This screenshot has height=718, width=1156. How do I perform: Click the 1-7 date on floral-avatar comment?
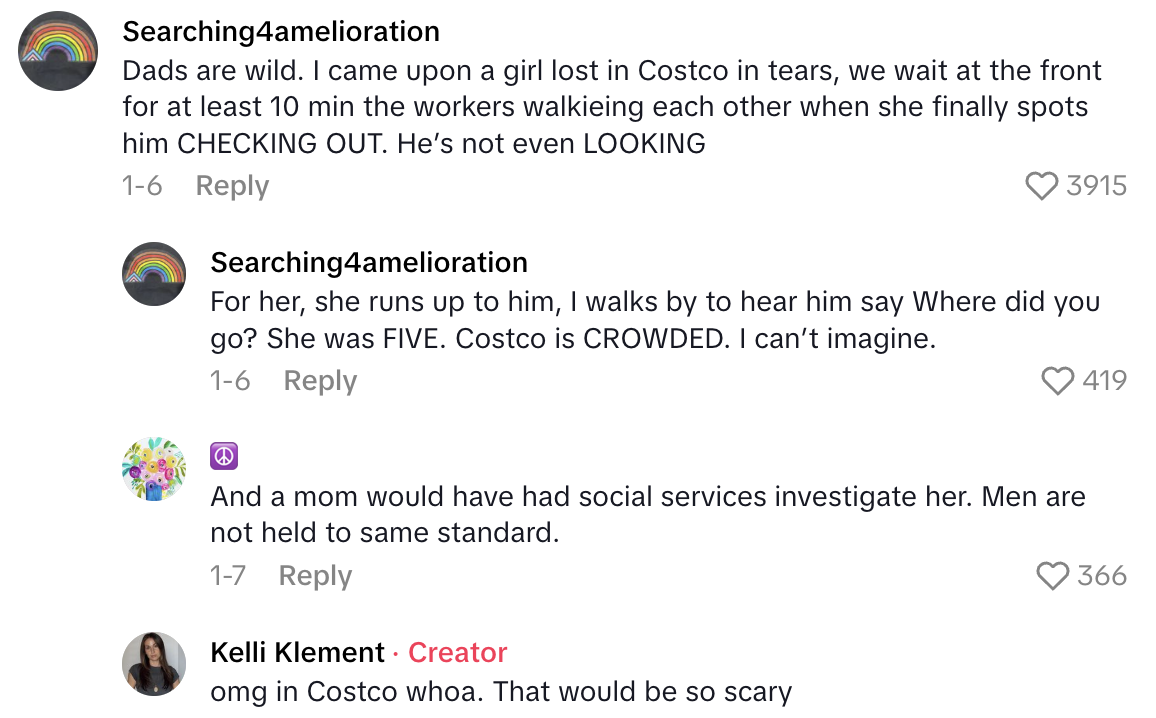228,576
